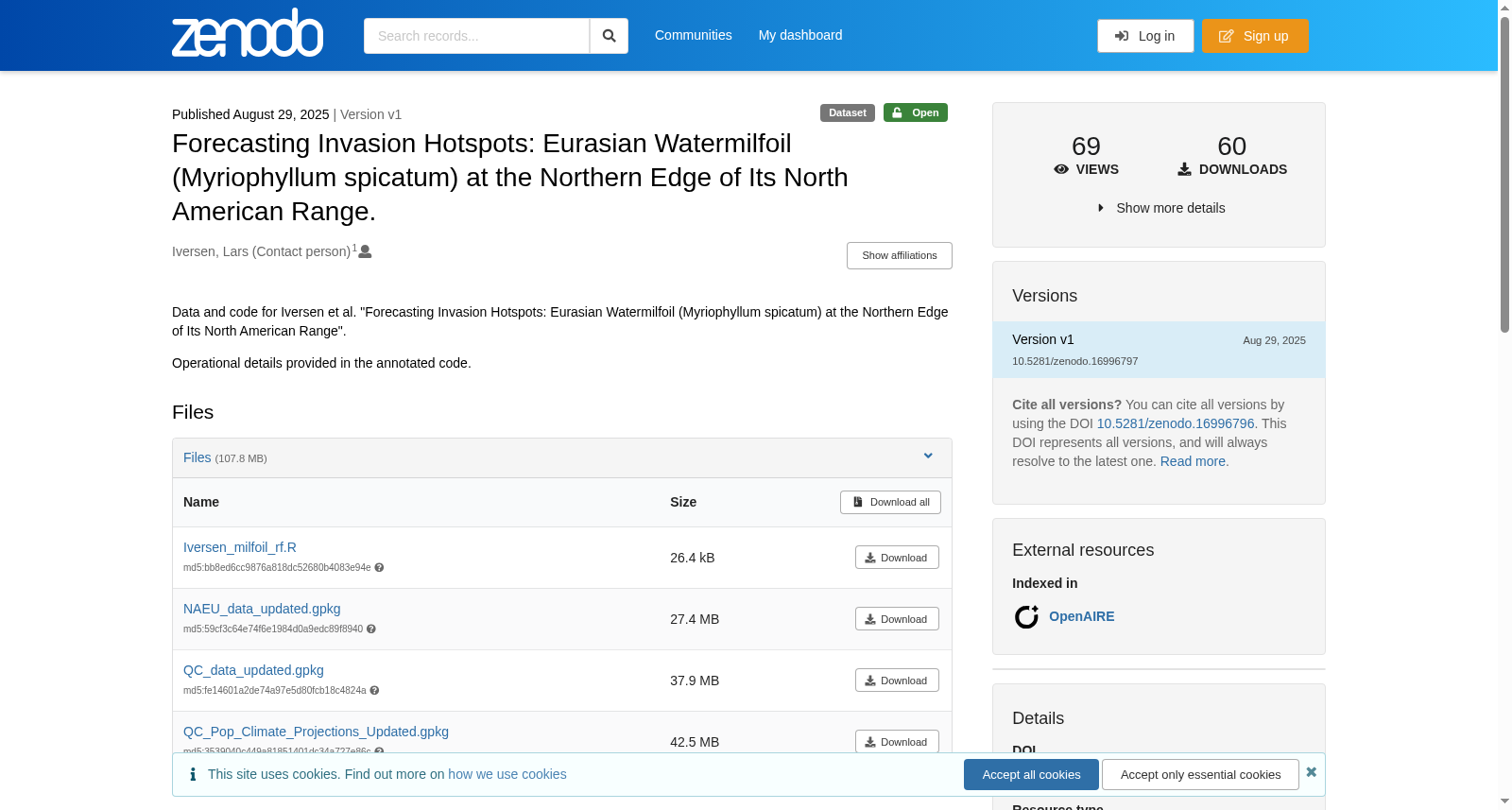Image resolution: width=1512 pixels, height=810 pixels.
Task: Click the checksum help icon for Iversen_milfoil_rf.R
Action: point(379,568)
